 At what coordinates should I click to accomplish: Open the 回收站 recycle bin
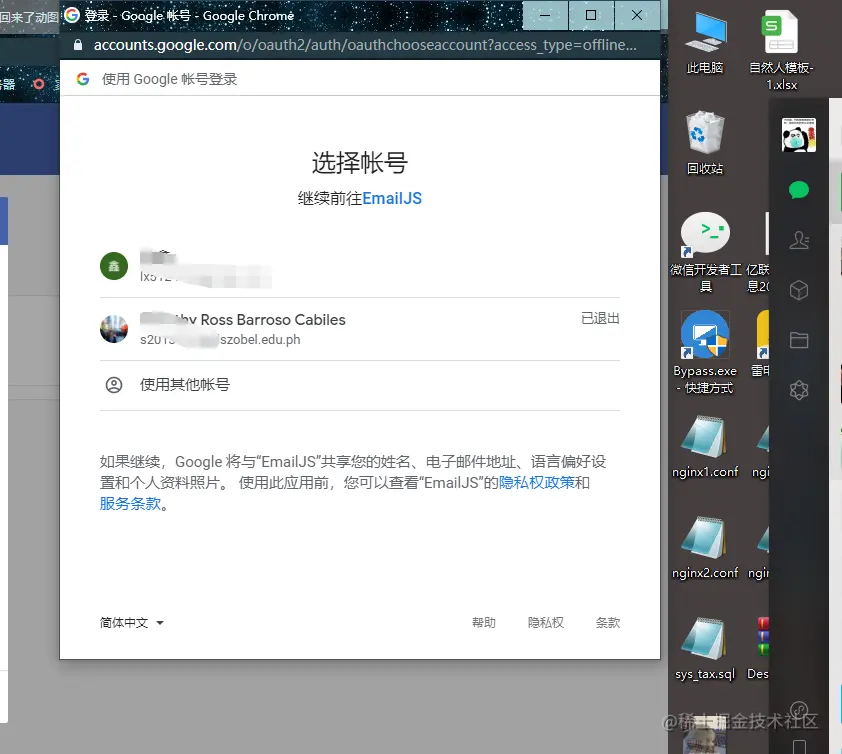[705, 142]
